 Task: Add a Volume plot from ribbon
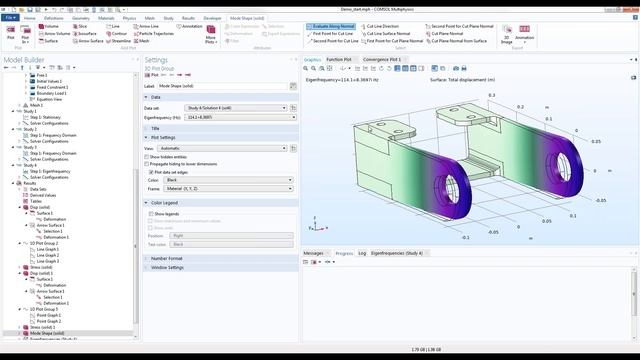click(49, 27)
